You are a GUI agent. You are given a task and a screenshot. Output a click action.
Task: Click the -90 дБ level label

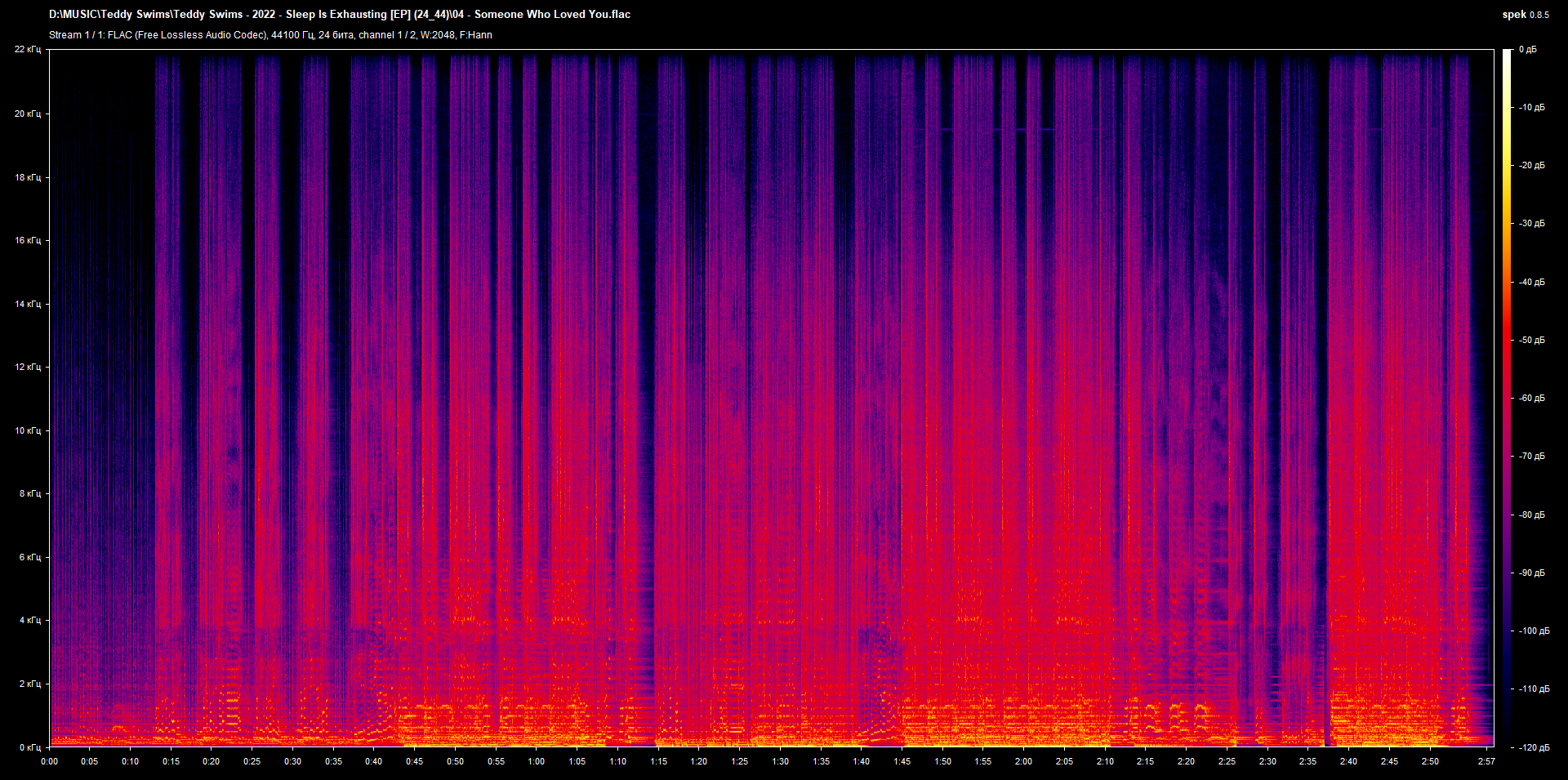1532,573
